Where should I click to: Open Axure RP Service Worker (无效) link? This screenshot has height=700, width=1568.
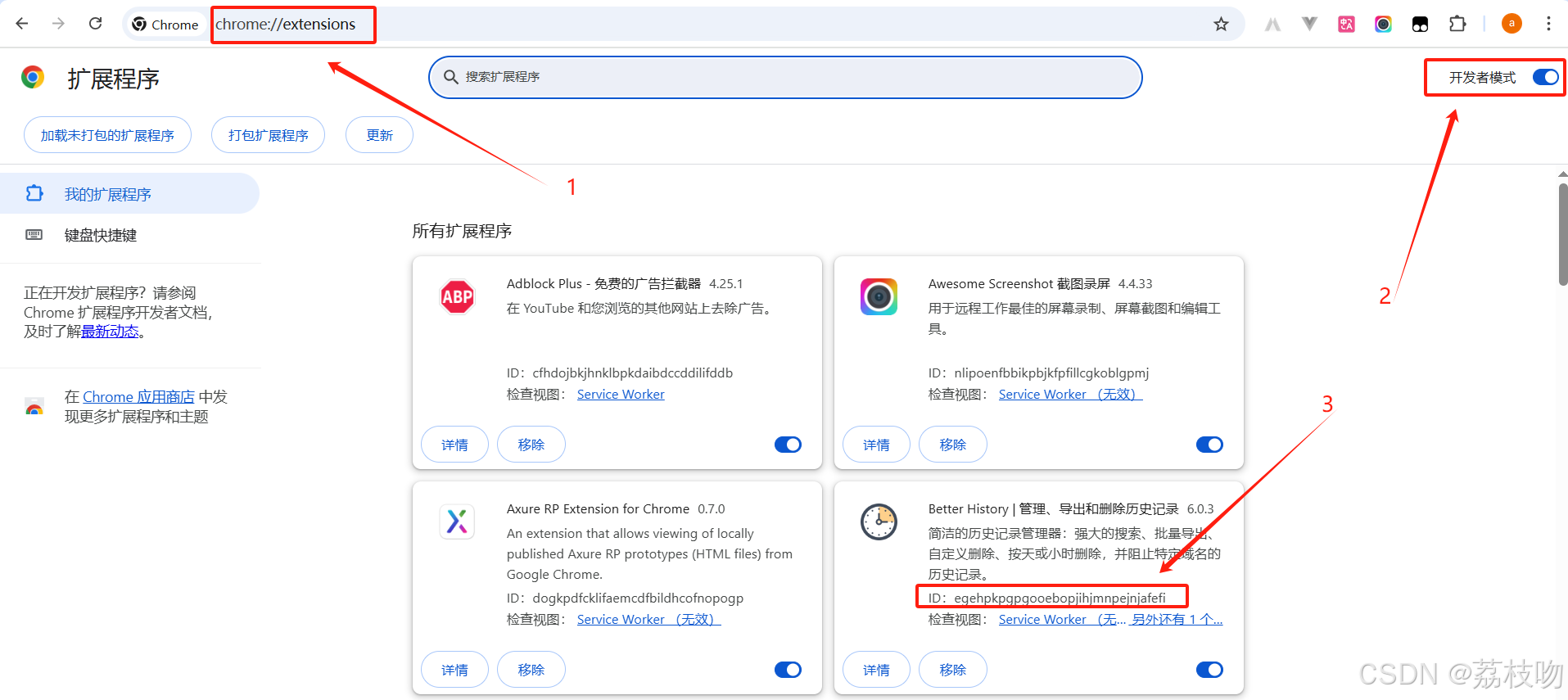point(648,620)
